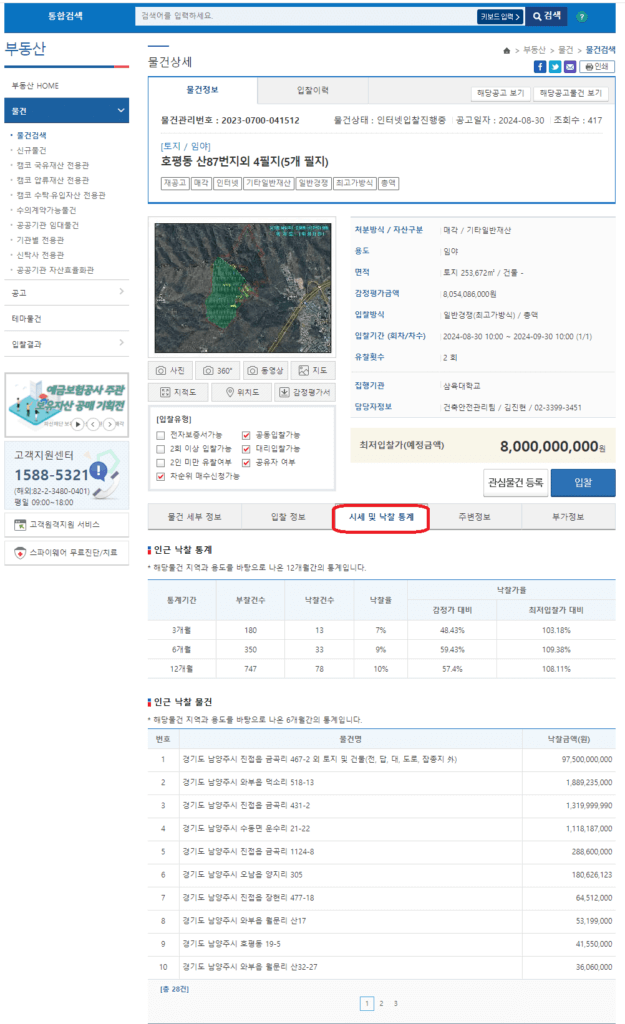The image size is (625, 1024).
Task: Select row 경기도 남양주시 수동면 운수리 21-22
Action: coord(381,829)
